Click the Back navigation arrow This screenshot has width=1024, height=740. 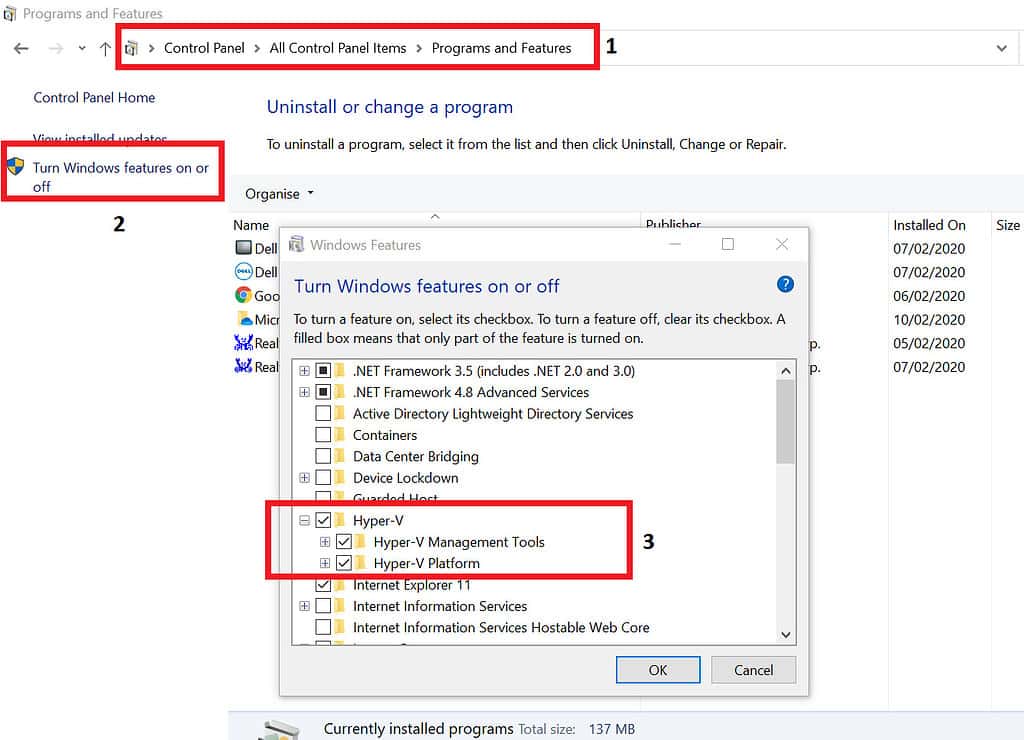click(21, 48)
